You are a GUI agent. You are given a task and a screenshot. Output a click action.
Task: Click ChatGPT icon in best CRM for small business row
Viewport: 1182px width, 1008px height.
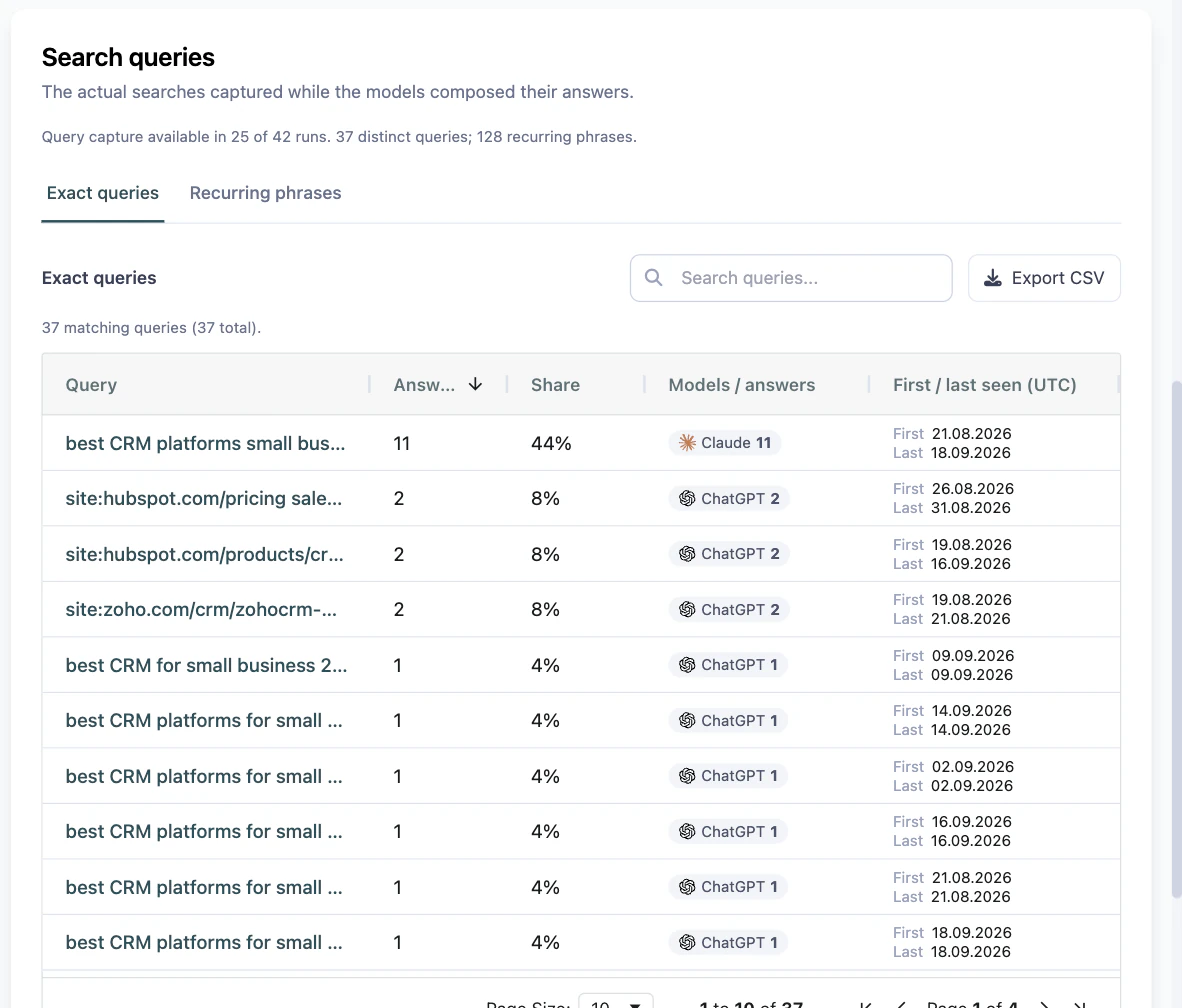pyautogui.click(x=687, y=665)
